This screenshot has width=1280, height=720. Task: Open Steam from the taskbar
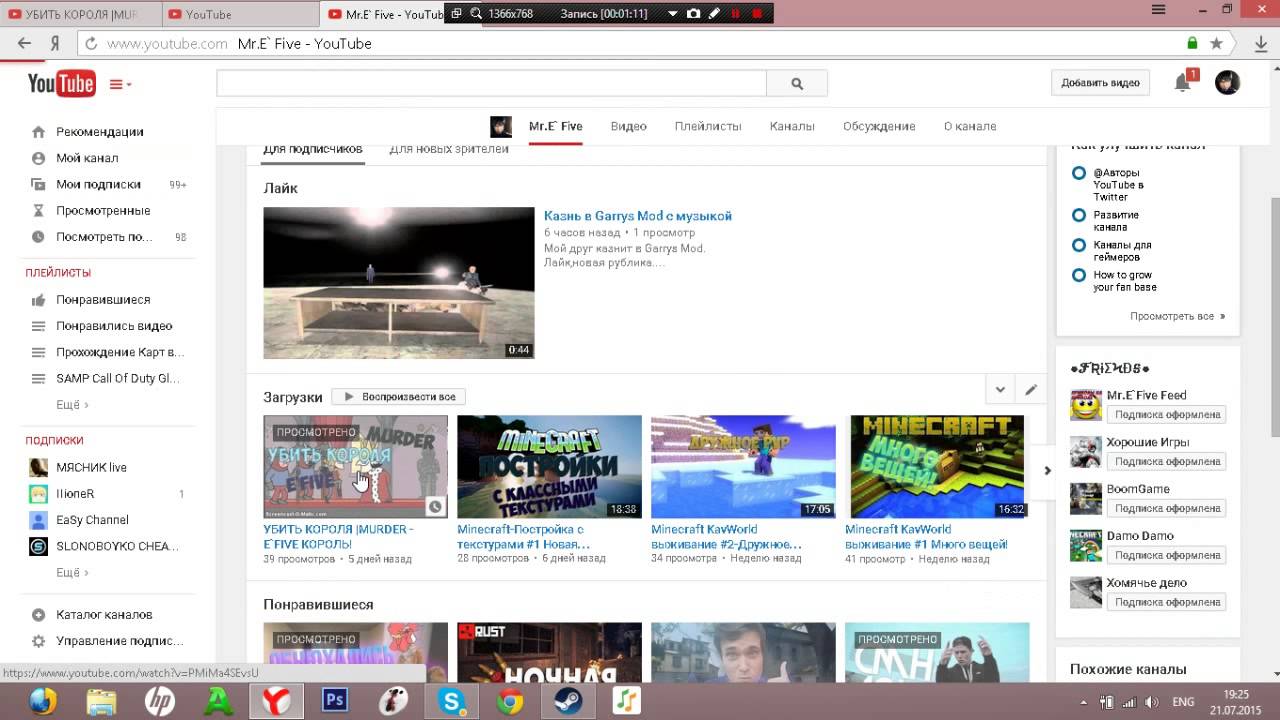click(x=568, y=702)
